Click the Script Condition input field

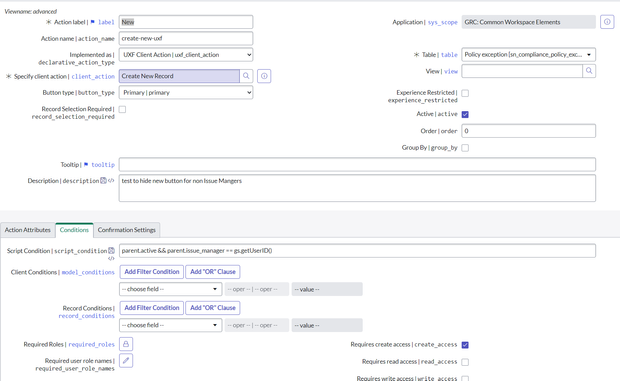coord(357,251)
